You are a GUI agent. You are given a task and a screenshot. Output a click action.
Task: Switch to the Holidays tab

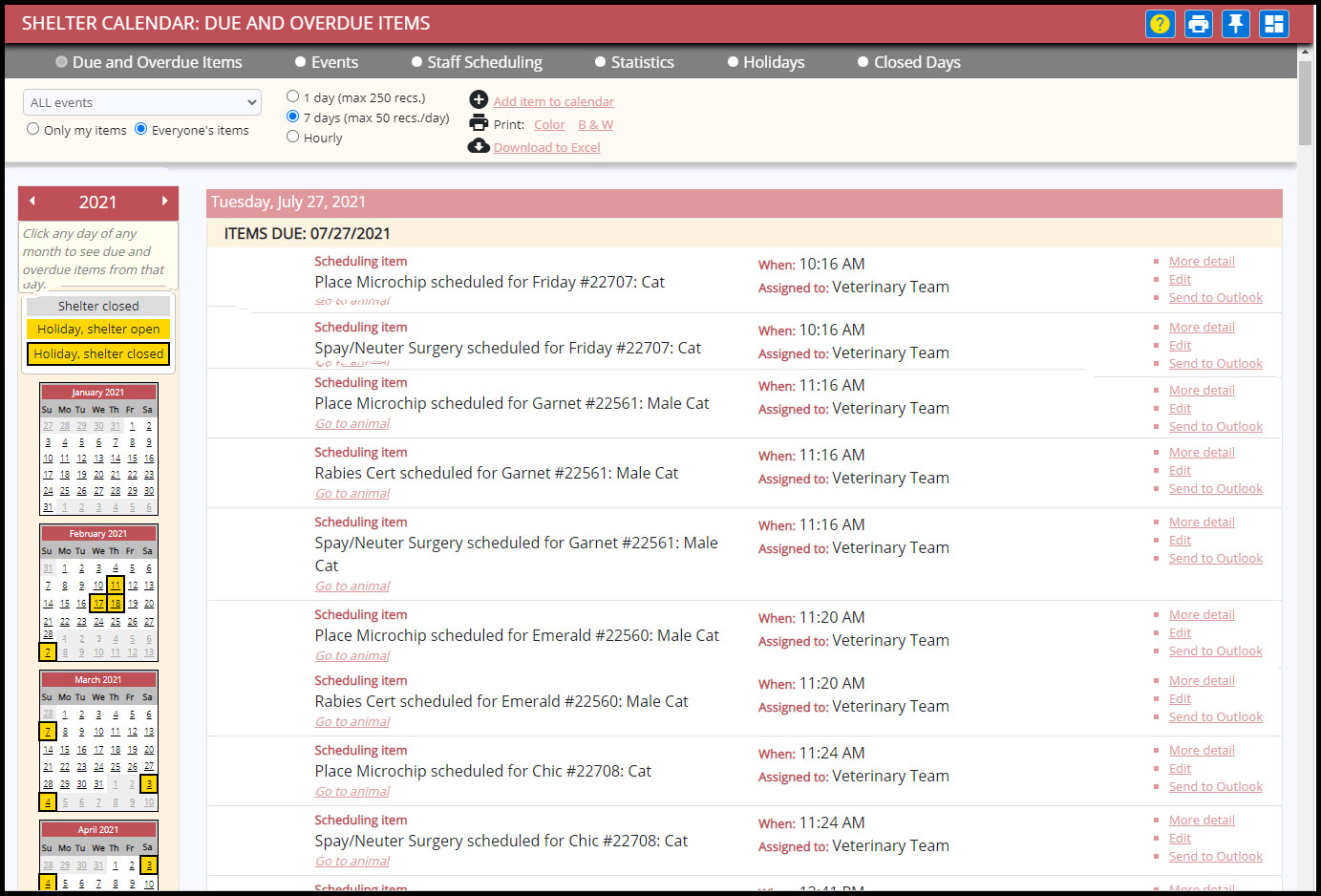pyautogui.click(x=766, y=62)
